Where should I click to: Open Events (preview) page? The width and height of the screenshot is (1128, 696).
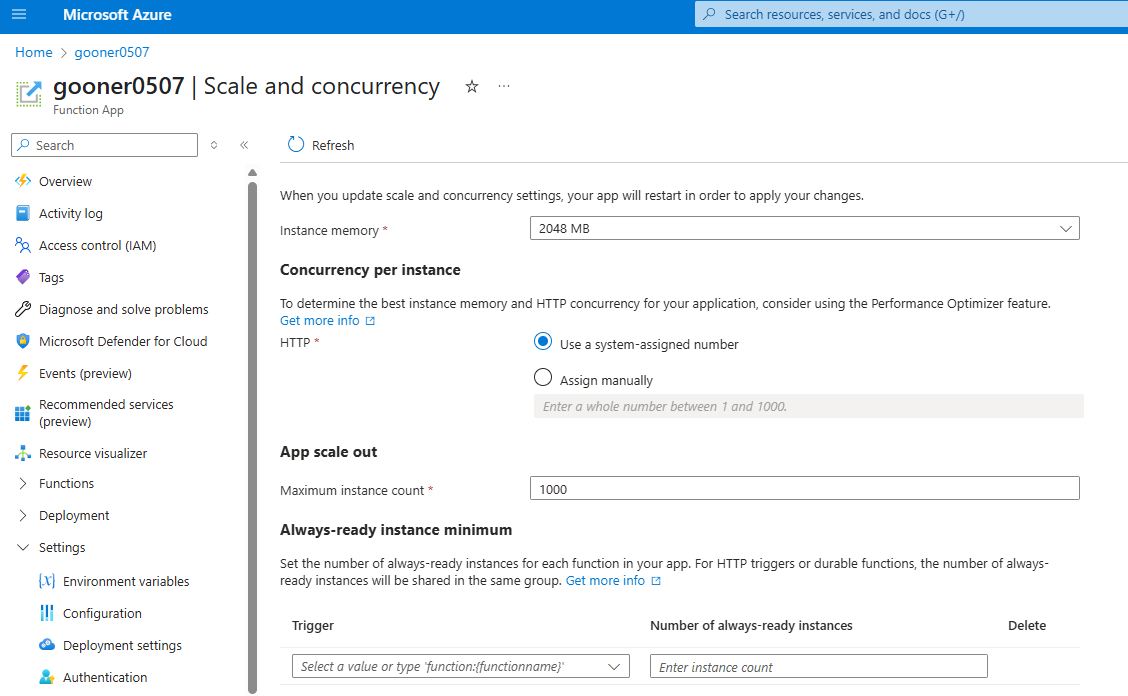[x=85, y=374]
